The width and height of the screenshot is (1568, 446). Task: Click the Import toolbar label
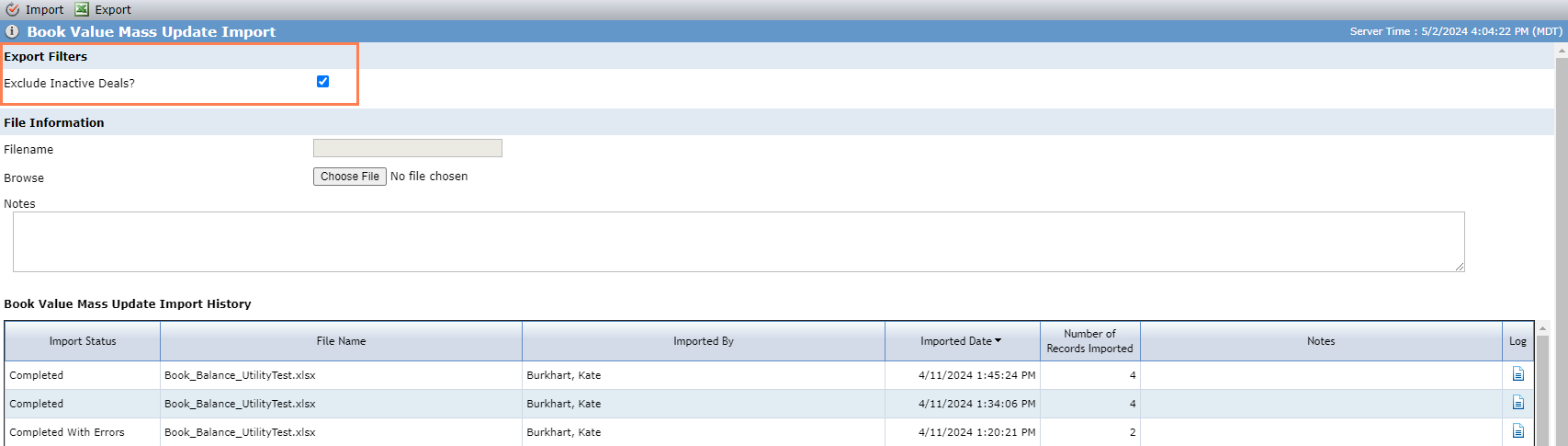(44, 9)
